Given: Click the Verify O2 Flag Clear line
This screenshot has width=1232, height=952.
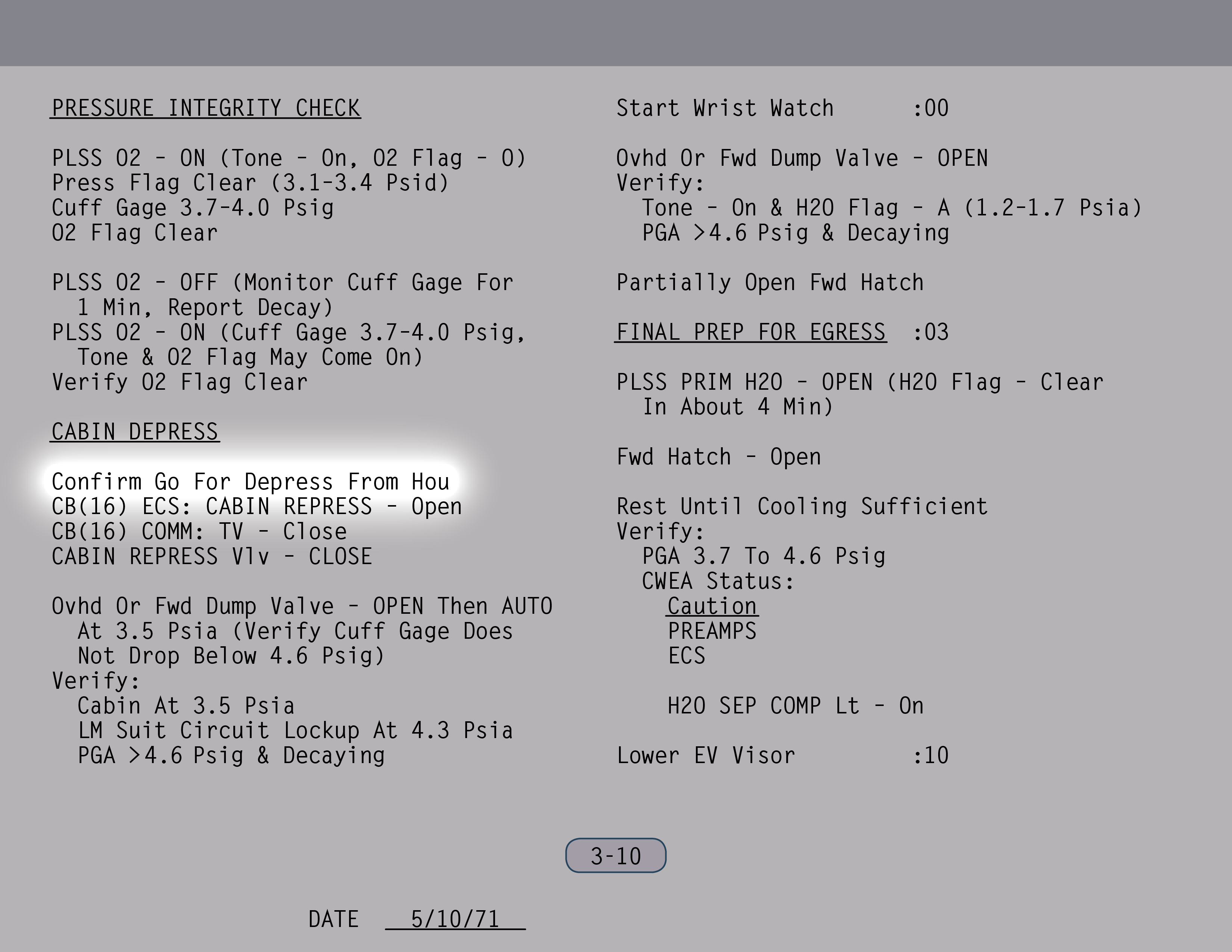Looking at the screenshot, I should [180, 382].
